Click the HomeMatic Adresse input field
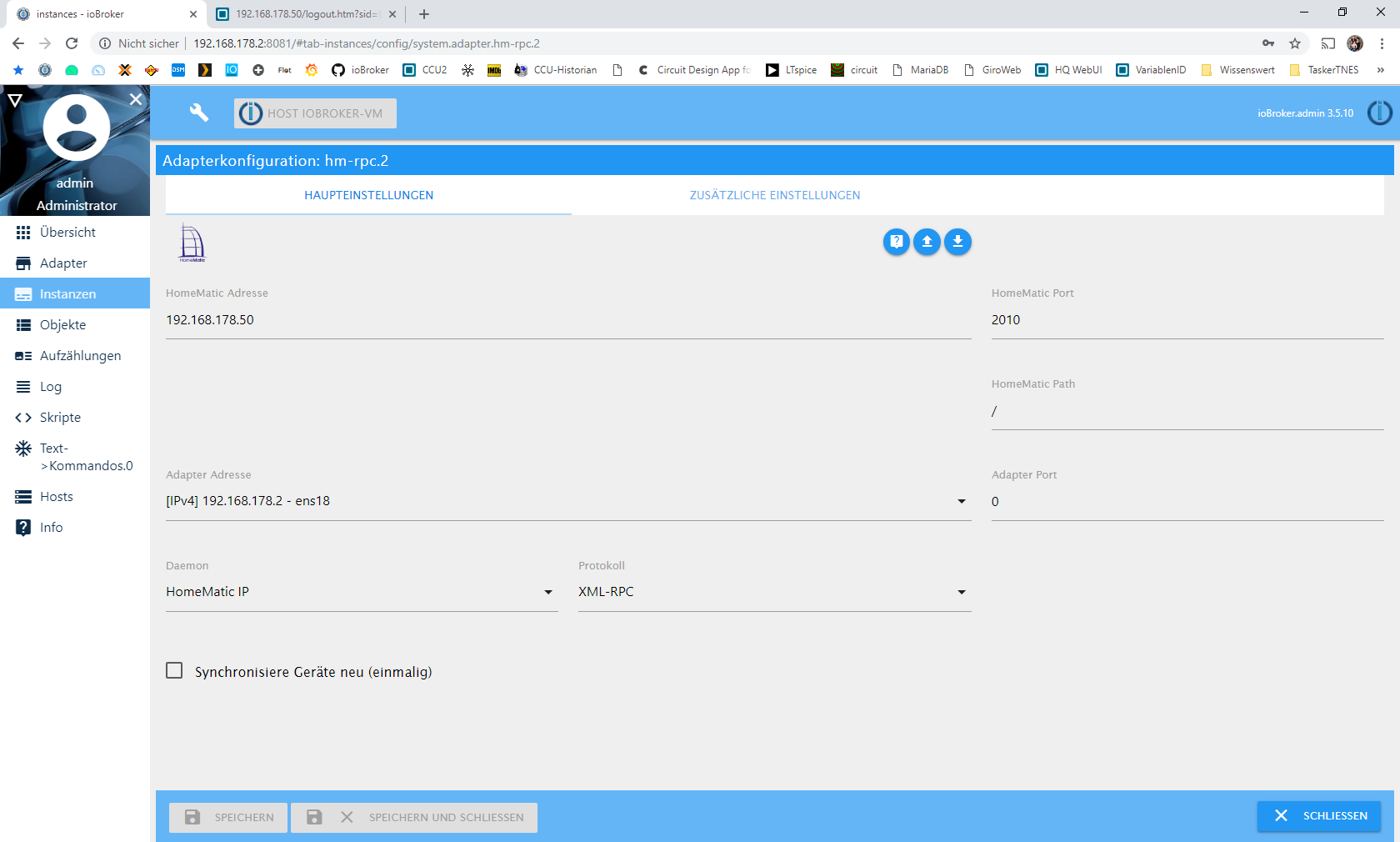The height and width of the screenshot is (842, 1400). pos(568,320)
